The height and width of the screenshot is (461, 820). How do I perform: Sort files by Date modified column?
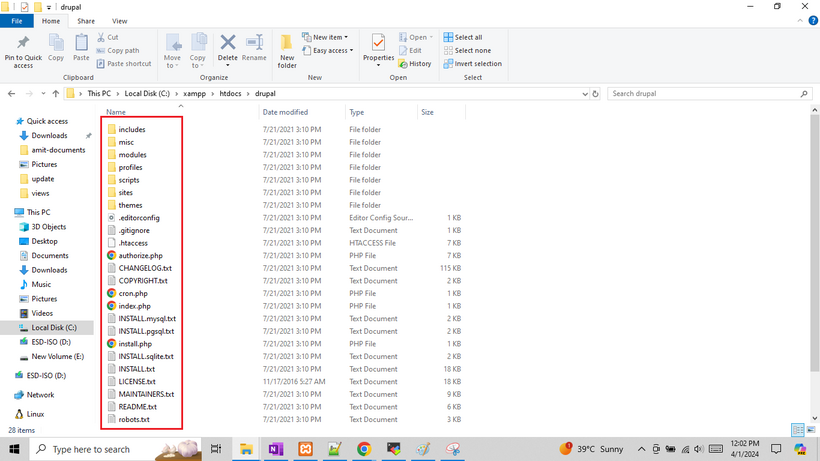(x=285, y=112)
